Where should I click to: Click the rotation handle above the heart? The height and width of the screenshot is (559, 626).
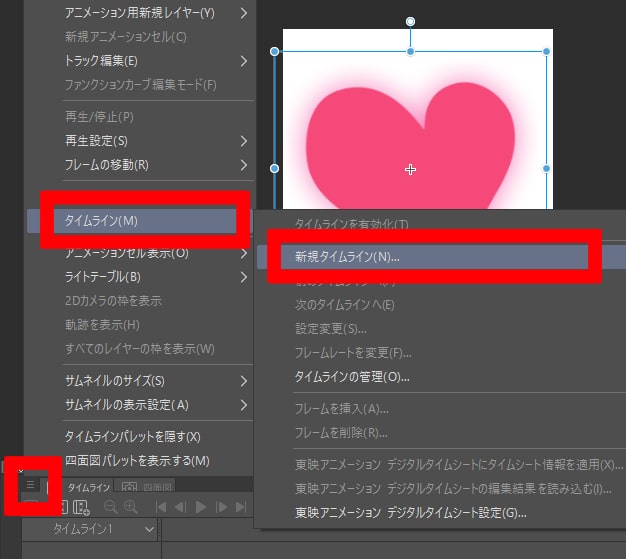point(410,21)
